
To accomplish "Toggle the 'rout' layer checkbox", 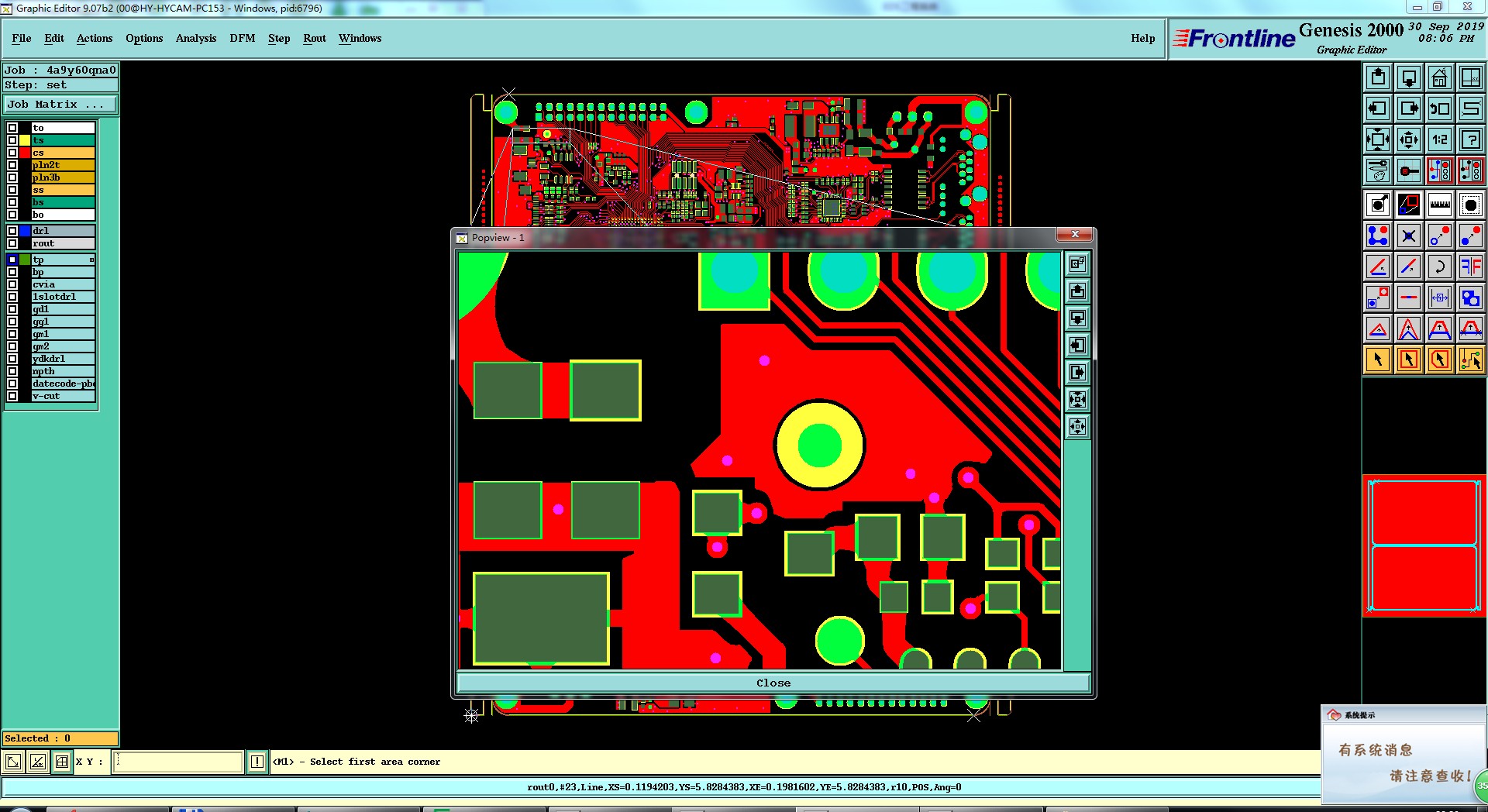I will pyautogui.click(x=12, y=243).
